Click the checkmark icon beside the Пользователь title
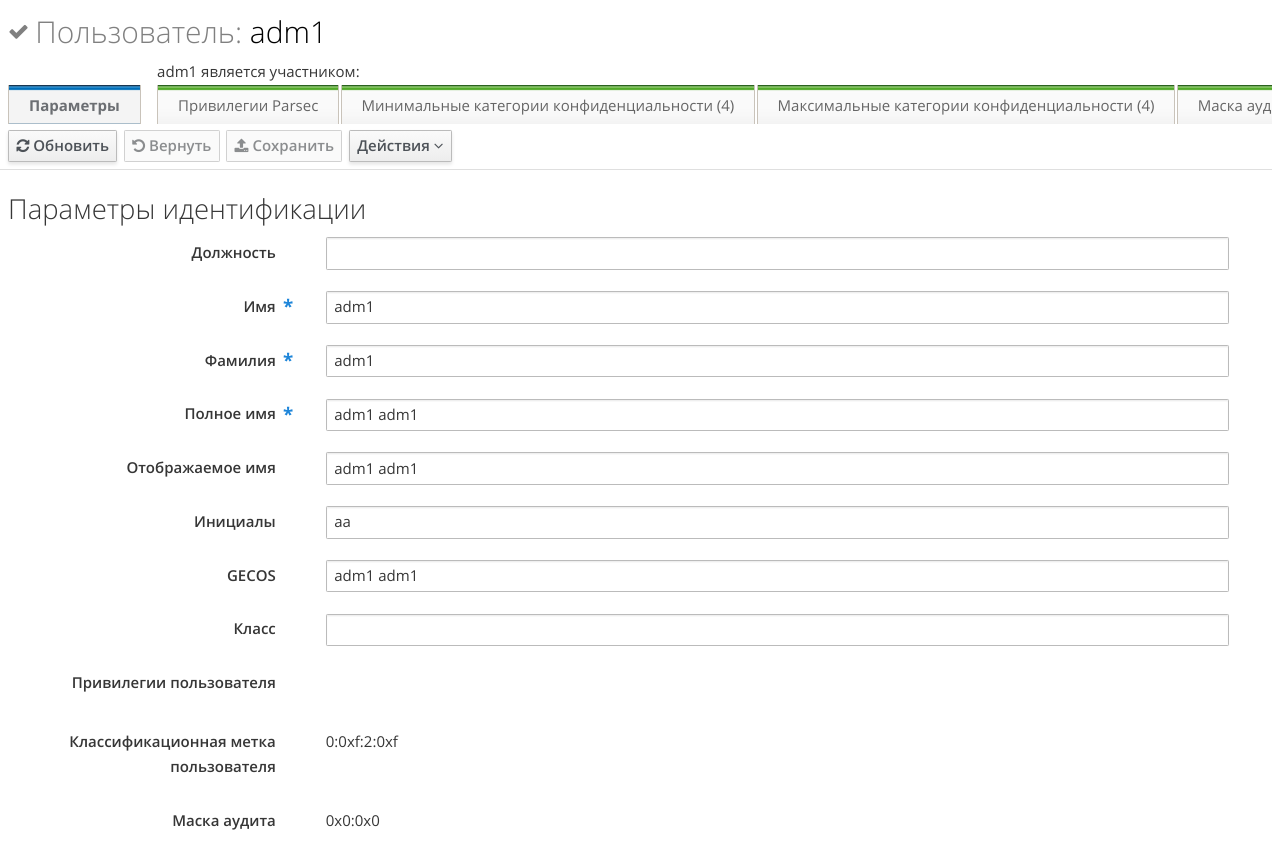1272x852 pixels. 18,33
